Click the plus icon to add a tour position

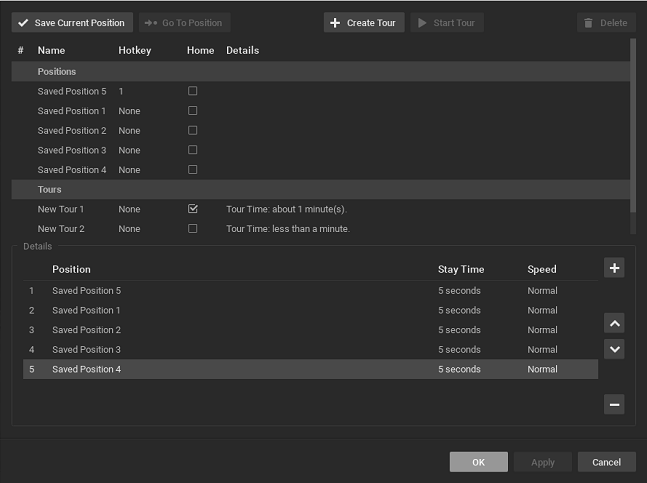[x=614, y=268]
